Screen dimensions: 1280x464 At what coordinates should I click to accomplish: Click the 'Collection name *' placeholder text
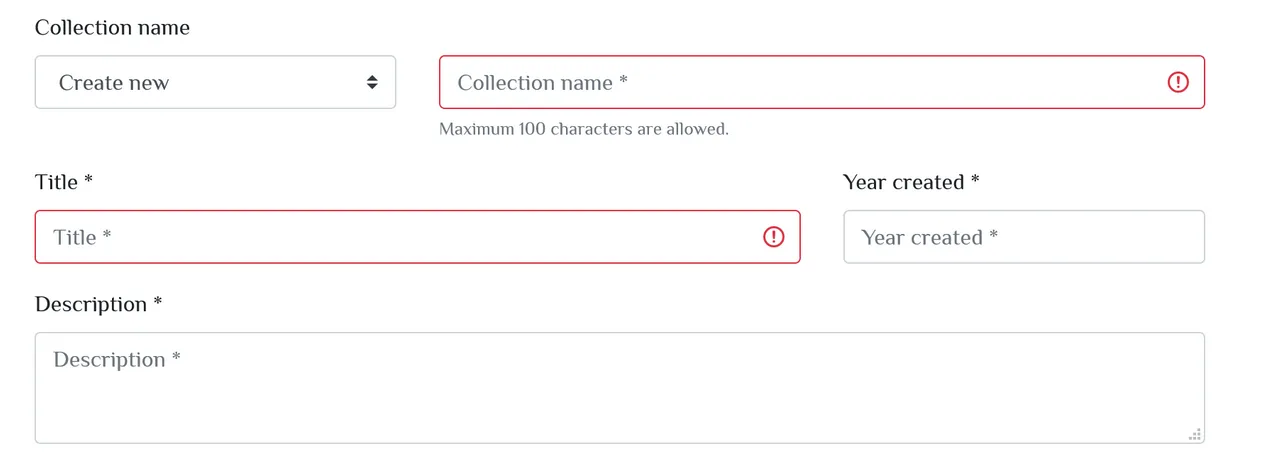tap(543, 83)
